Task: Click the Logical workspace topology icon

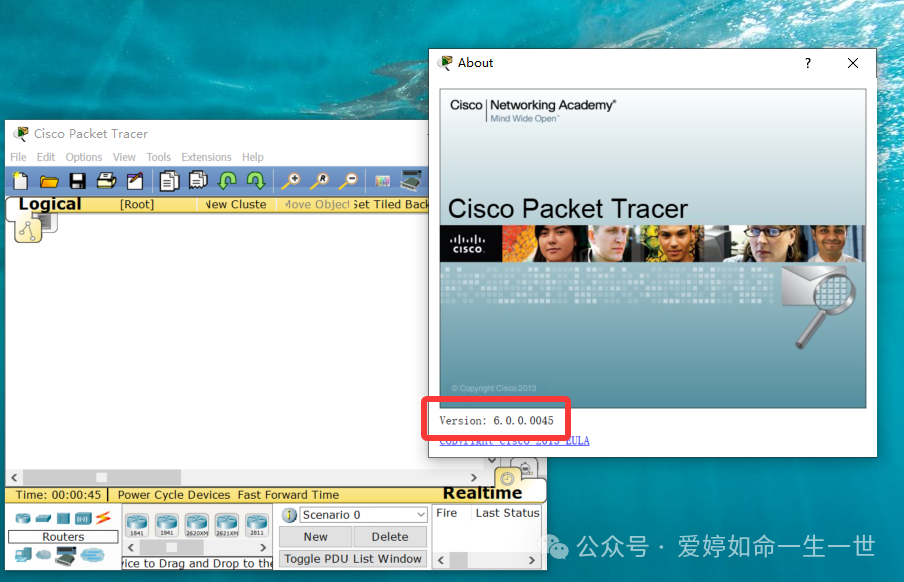Action: 29,230
